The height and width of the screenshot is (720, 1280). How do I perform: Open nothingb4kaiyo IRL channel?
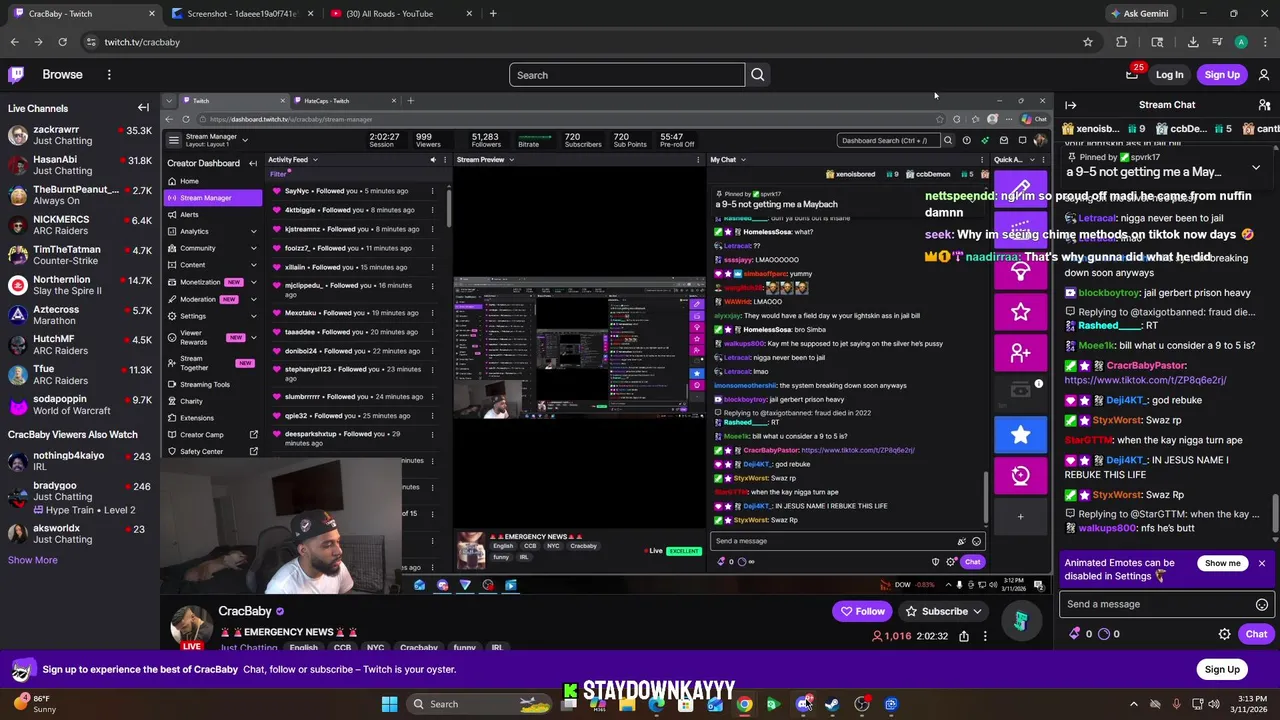80,461
